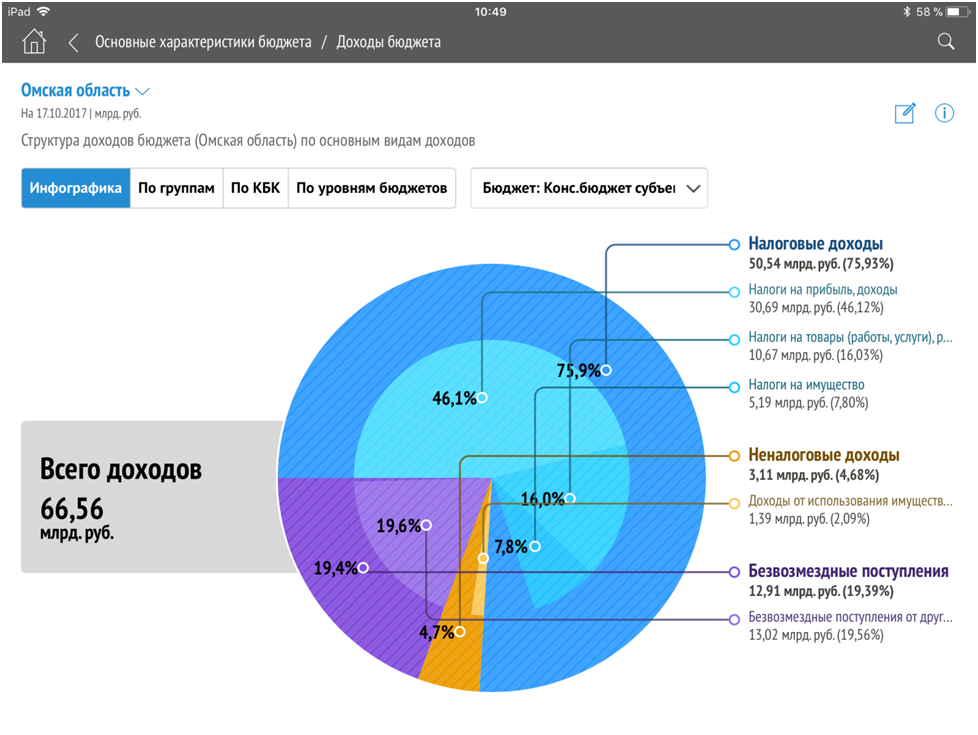
Task: Open the Бюджет: Конс.бюджет dropdown
Action: [x=589, y=188]
